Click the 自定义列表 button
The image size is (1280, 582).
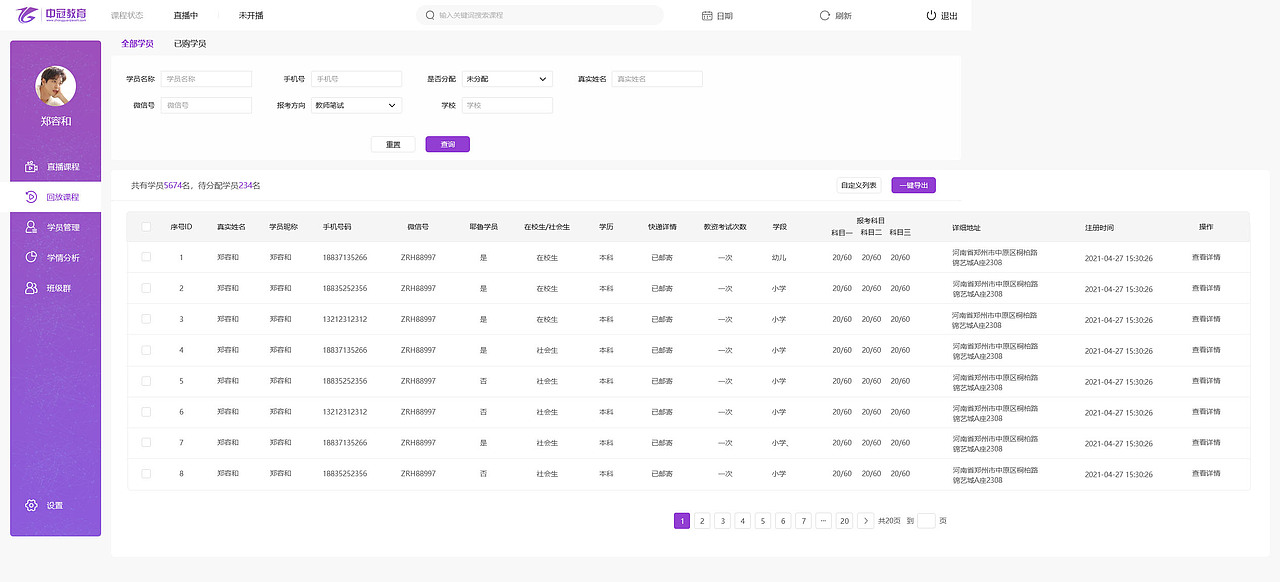point(859,185)
